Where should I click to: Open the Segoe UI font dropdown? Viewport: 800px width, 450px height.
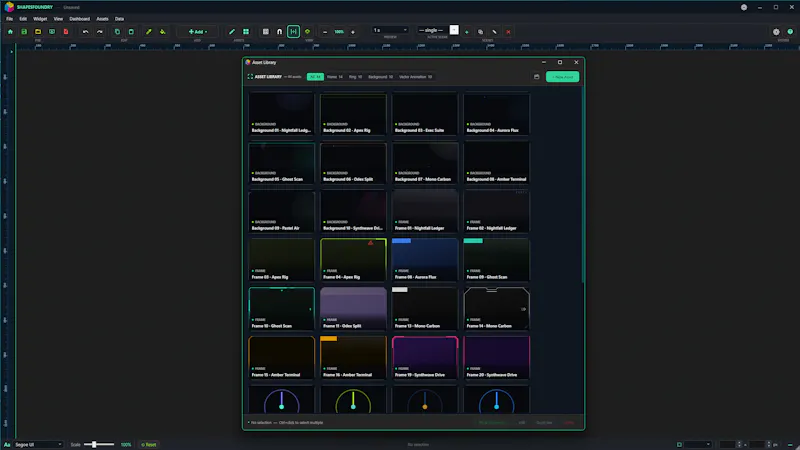pos(38,445)
